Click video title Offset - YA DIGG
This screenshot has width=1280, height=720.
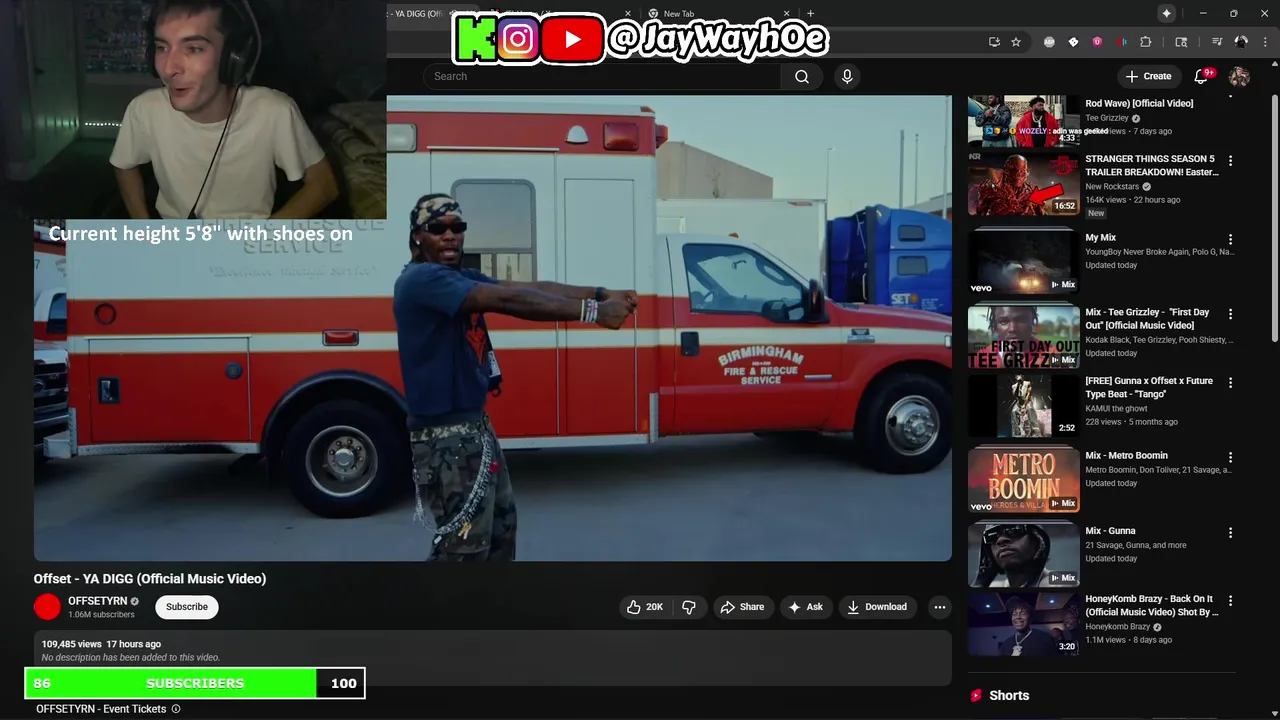(150, 579)
